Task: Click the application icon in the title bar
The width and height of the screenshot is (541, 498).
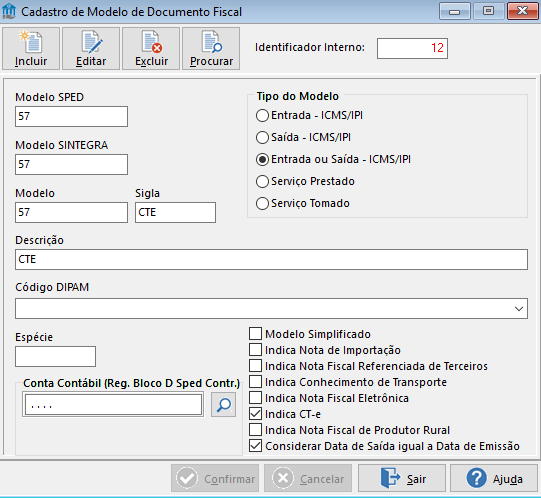Action: 9,11
